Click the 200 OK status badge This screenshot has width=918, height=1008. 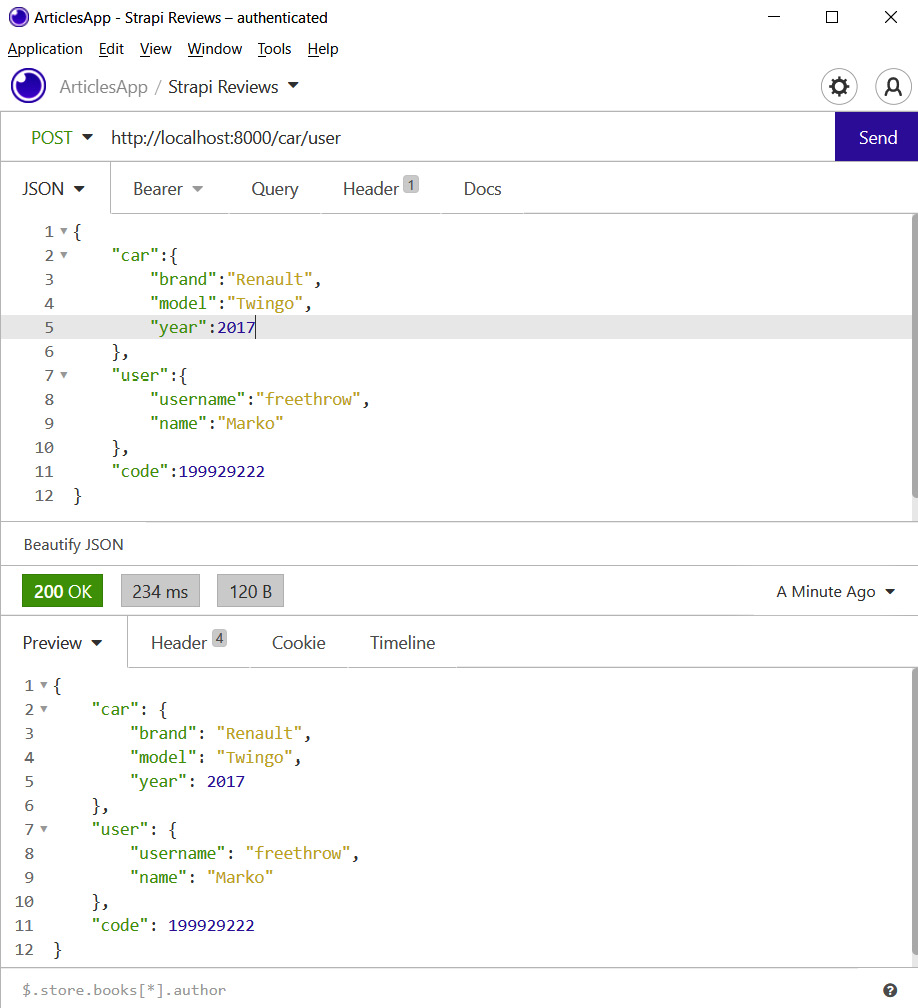click(x=62, y=591)
